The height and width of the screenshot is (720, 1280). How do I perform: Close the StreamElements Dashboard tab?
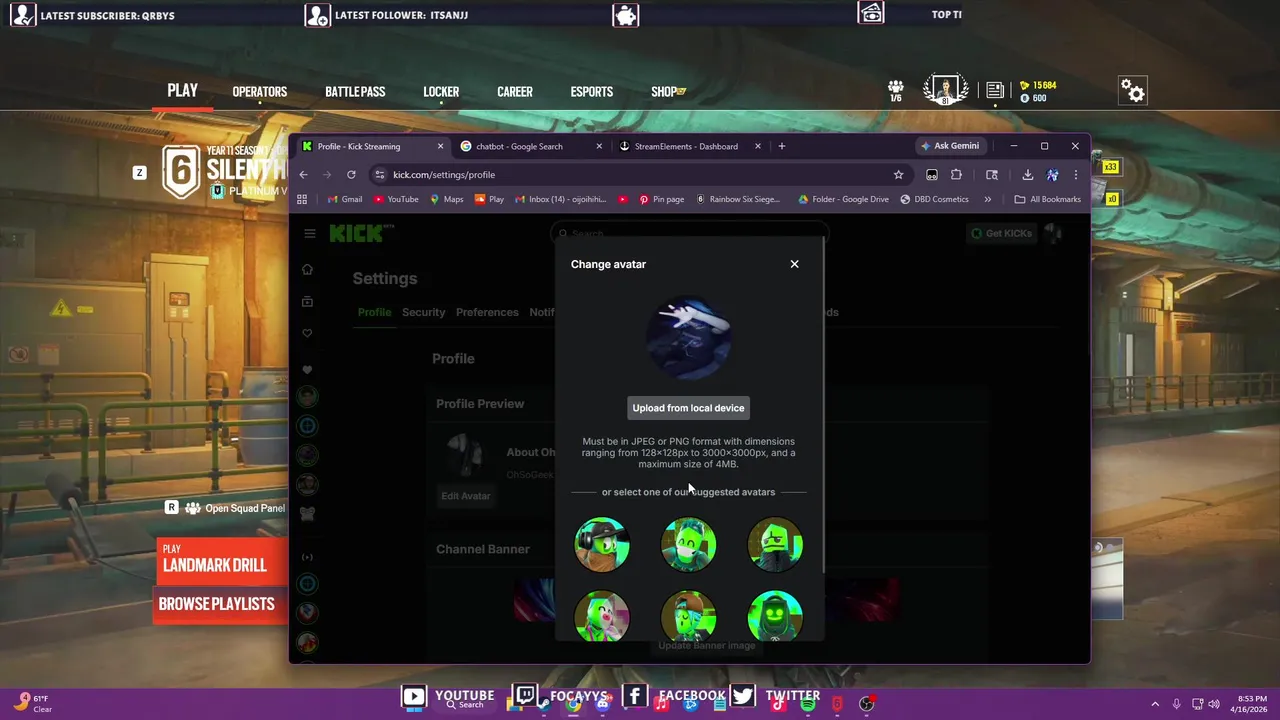click(757, 146)
